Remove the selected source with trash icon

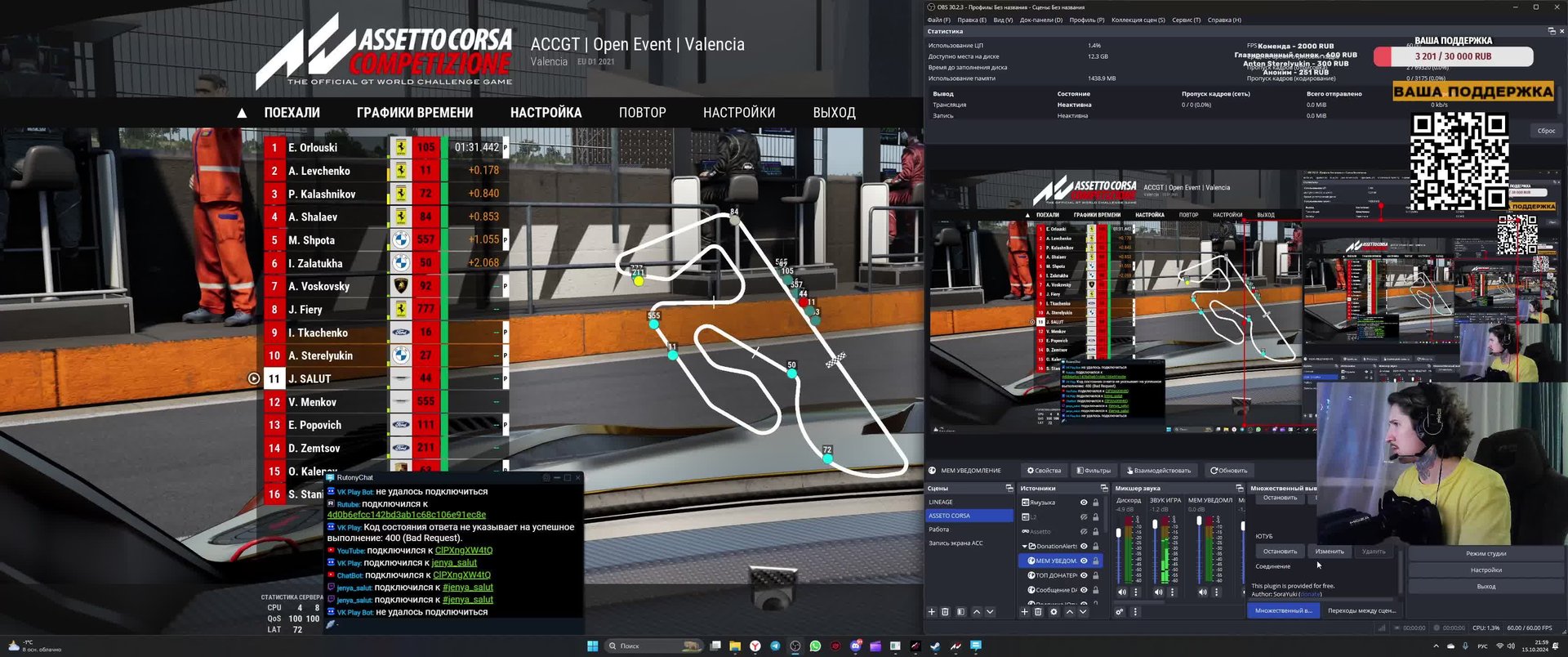click(x=1039, y=611)
